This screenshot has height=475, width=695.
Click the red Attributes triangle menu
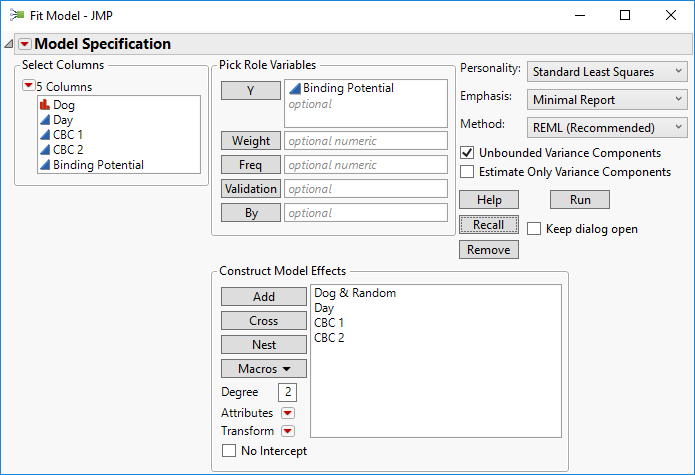[x=288, y=413]
